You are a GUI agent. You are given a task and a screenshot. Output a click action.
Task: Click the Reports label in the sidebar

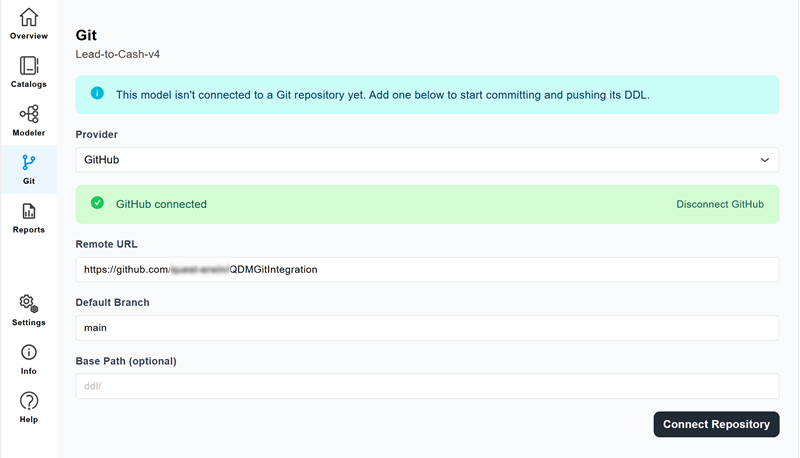pos(29,230)
